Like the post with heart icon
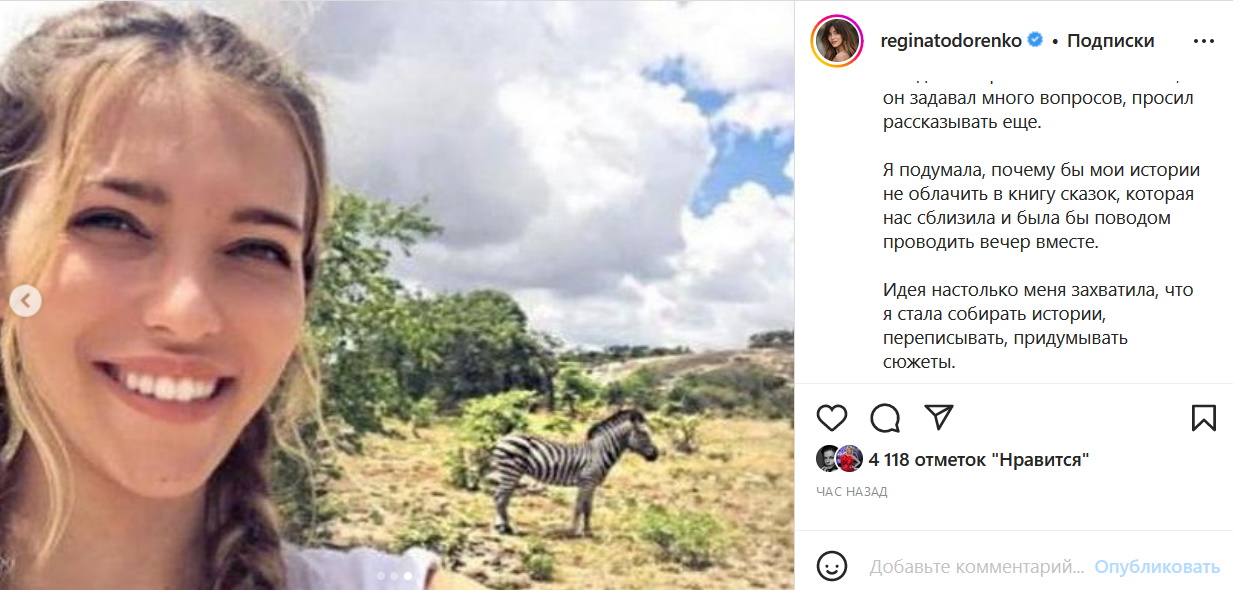This screenshot has height=590, width=1233. coord(832,417)
